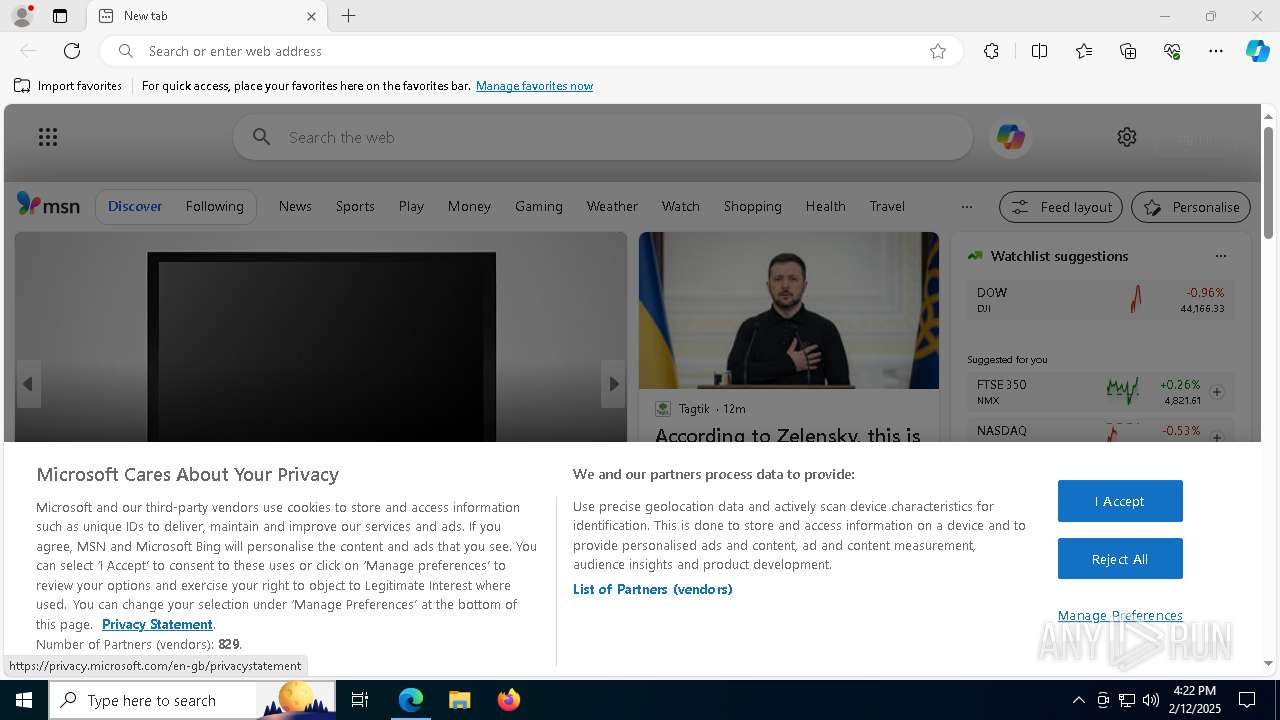
Task: Click the Personalise button
Action: (x=1191, y=207)
